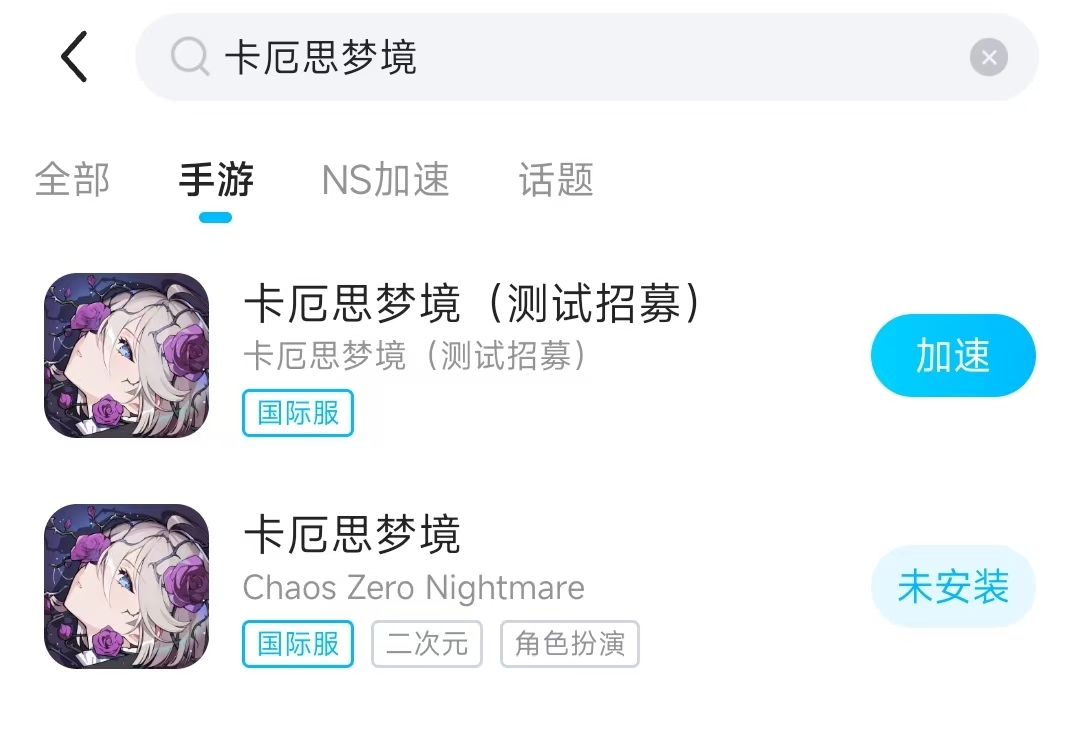Open the 卡厄思梦境（测试招募）game icon
The height and width of the screenshot is (740, 1080).
coord(127,355)
